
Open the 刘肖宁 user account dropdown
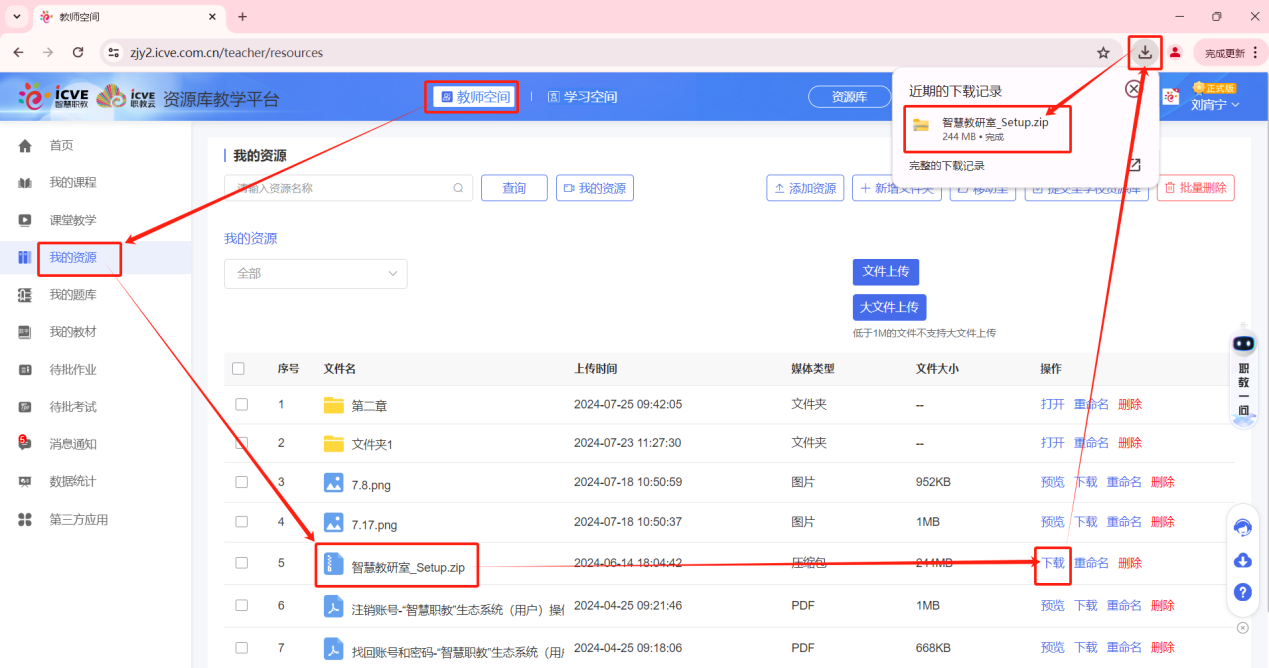(x=1215, y=104)
